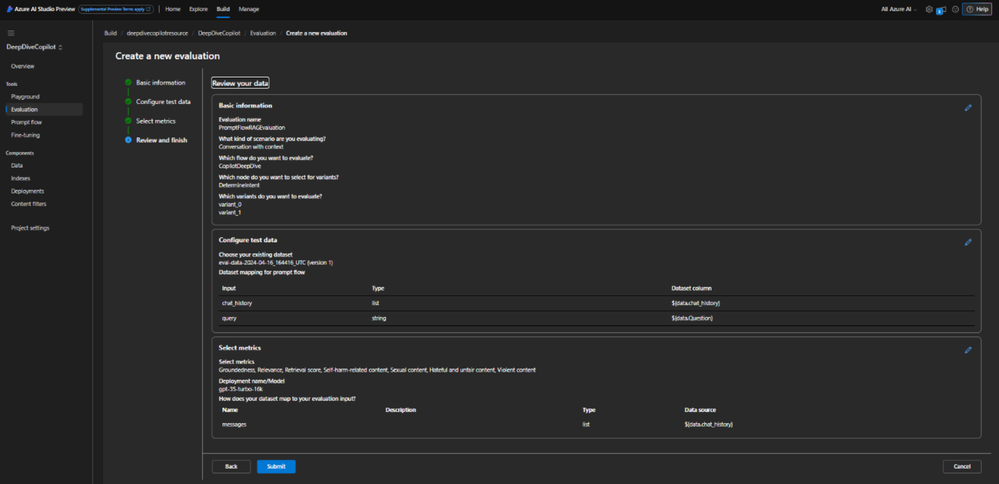Open the notifications announcement icon

941,9
